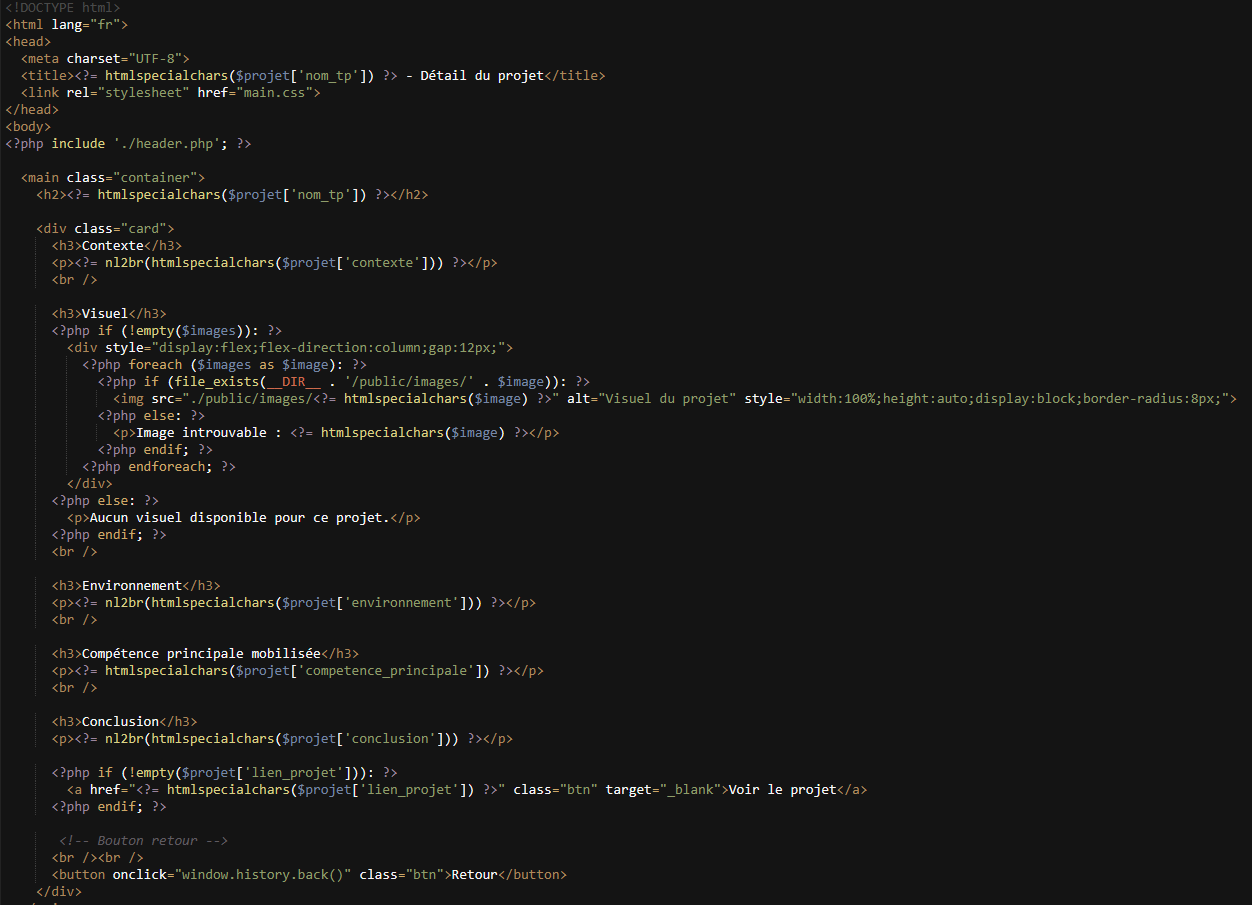Click the Contexte h3 heading text
The height and width of the screenshot is (905, 1252).
tap(113, 246)
